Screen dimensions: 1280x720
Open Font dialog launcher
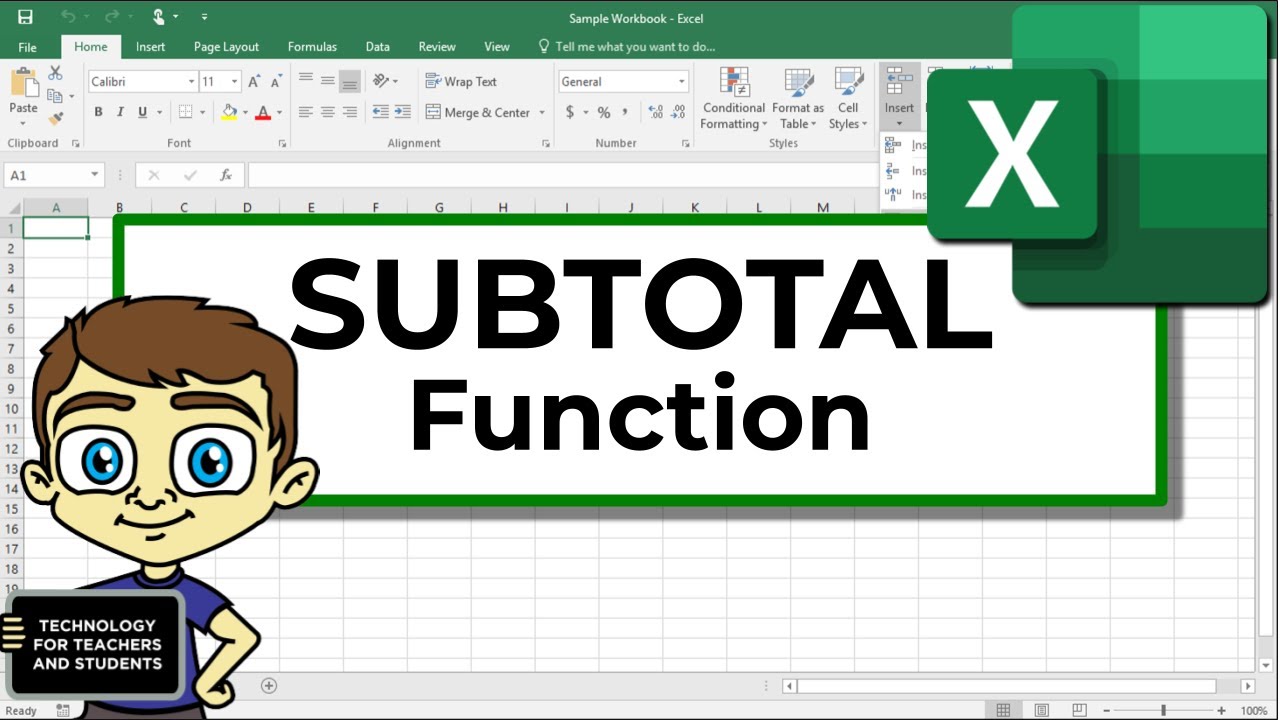[281, 144]
